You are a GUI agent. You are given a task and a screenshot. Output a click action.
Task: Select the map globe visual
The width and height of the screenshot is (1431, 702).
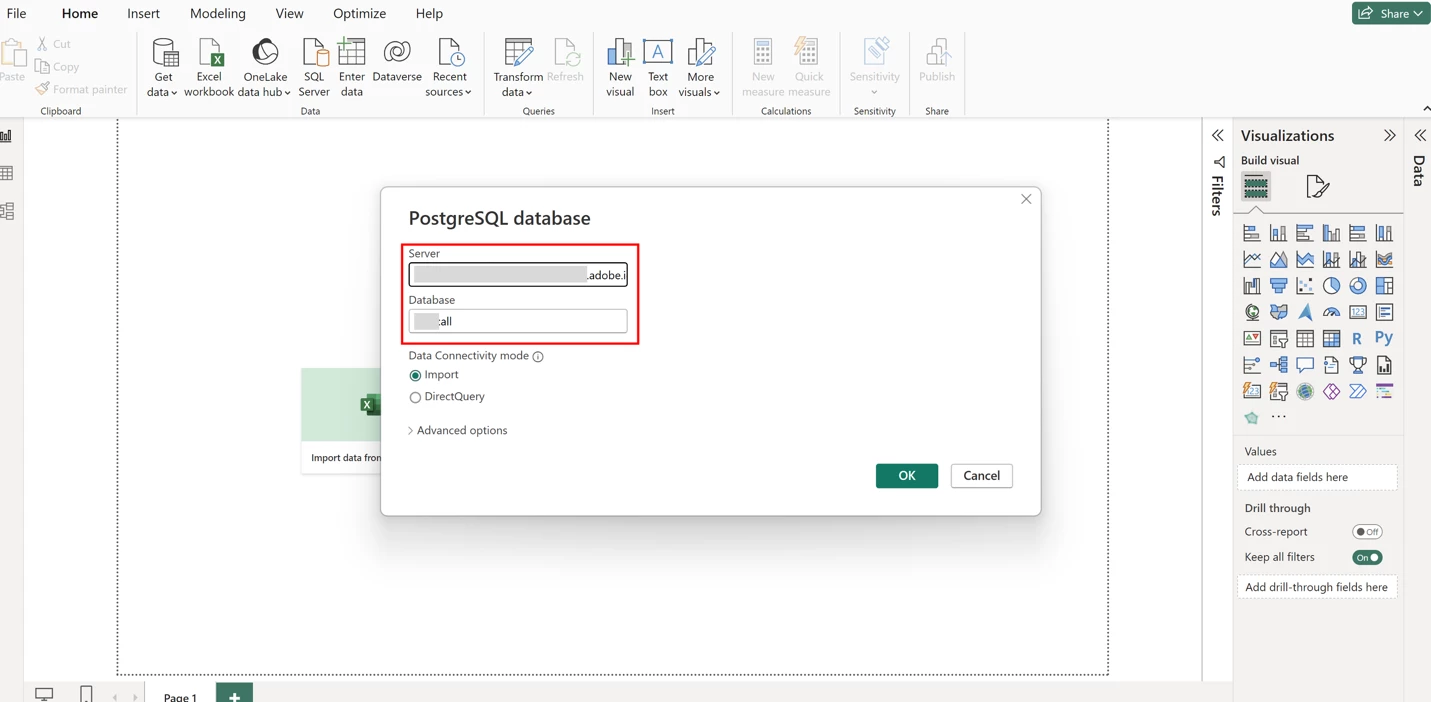click(x=1252, y=312)
